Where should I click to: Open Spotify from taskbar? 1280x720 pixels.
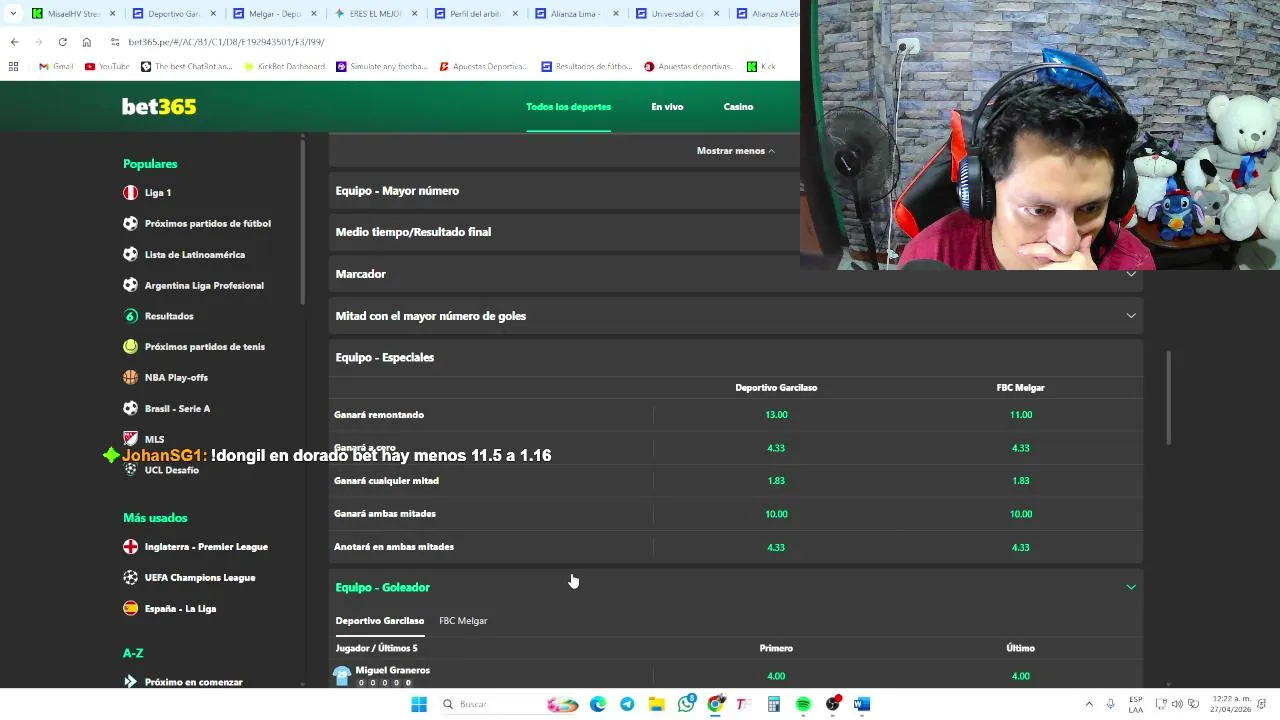tap(803, 704)
